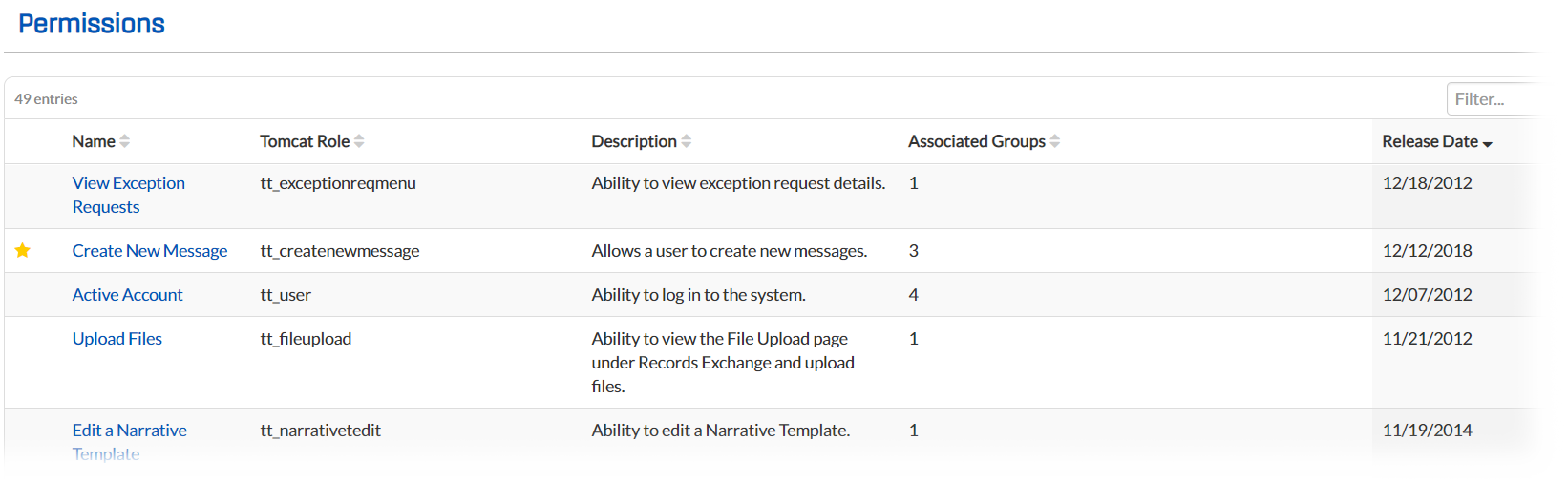
Task: Select the tt_fileupload role cell
Action: pos(306,339)
